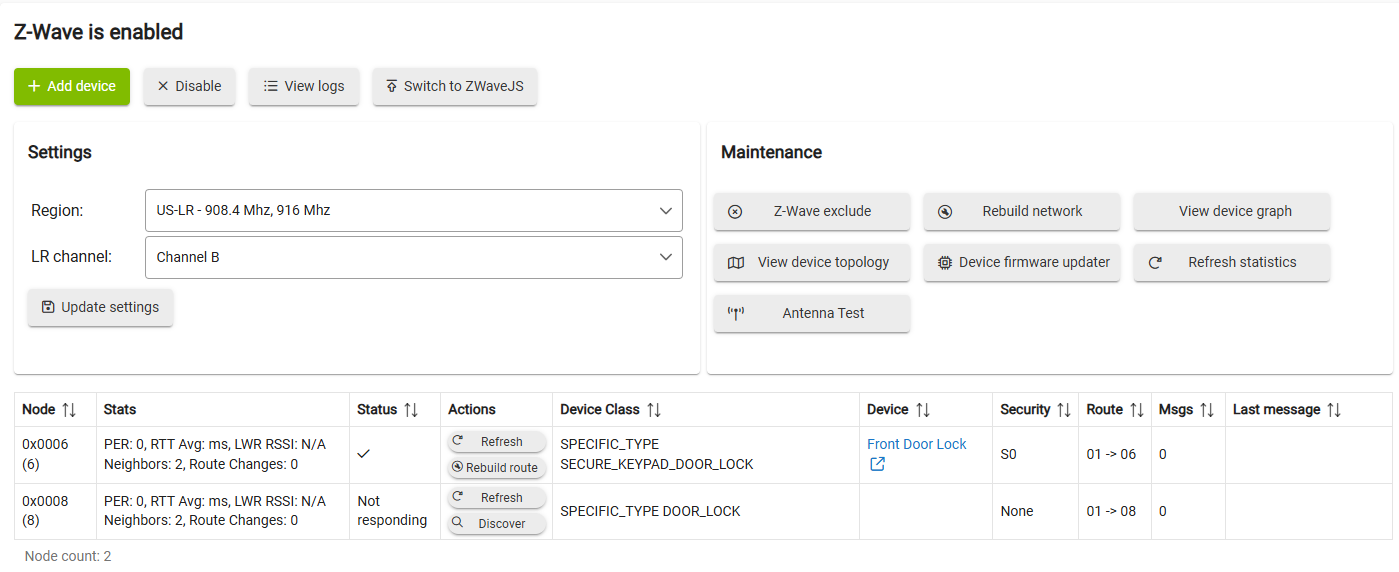Click stats text for node 0x0008
The image size is (1399, 572).
point(215,511)
